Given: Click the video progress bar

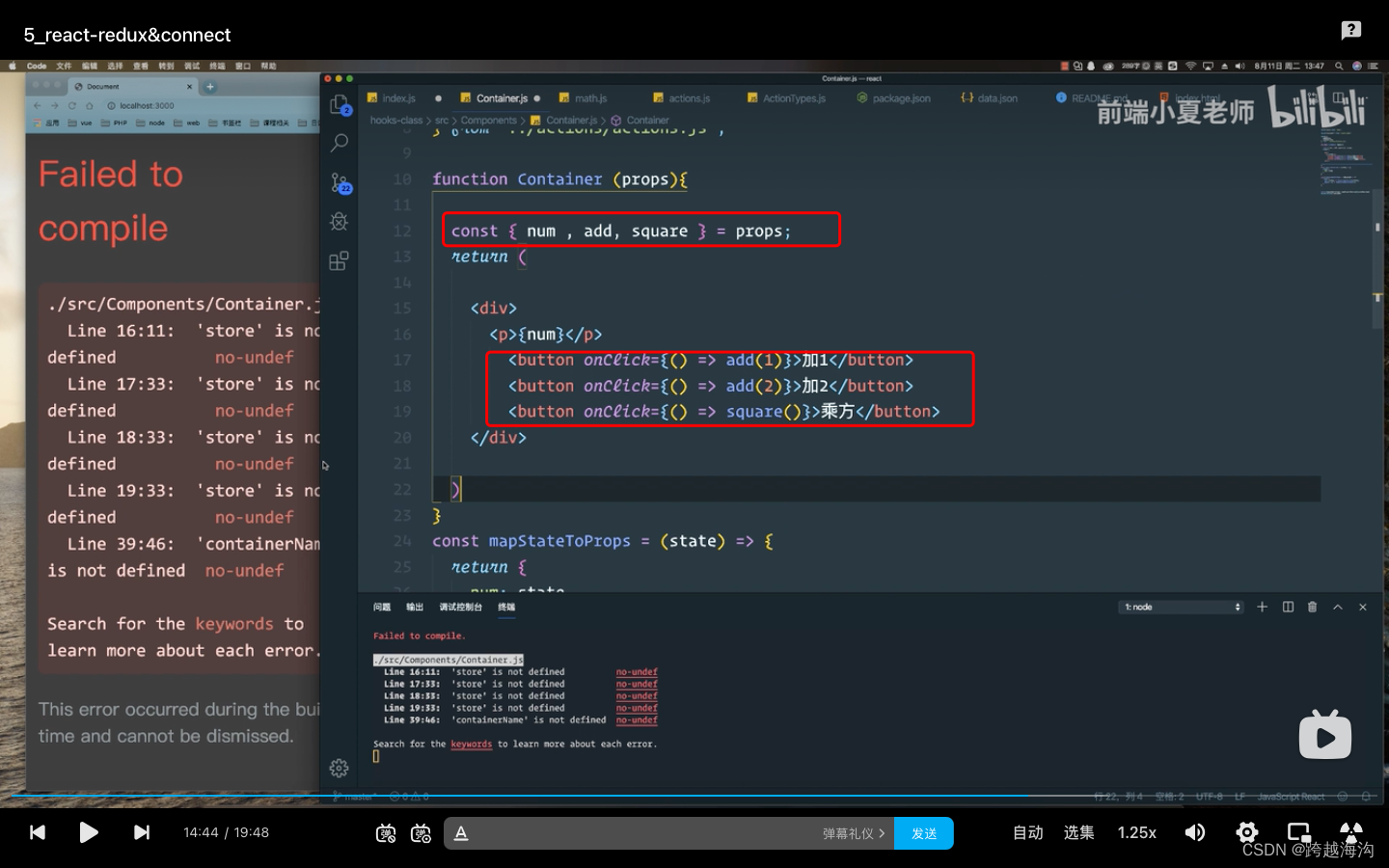Looking at the screenshot, I should (694, 796).
